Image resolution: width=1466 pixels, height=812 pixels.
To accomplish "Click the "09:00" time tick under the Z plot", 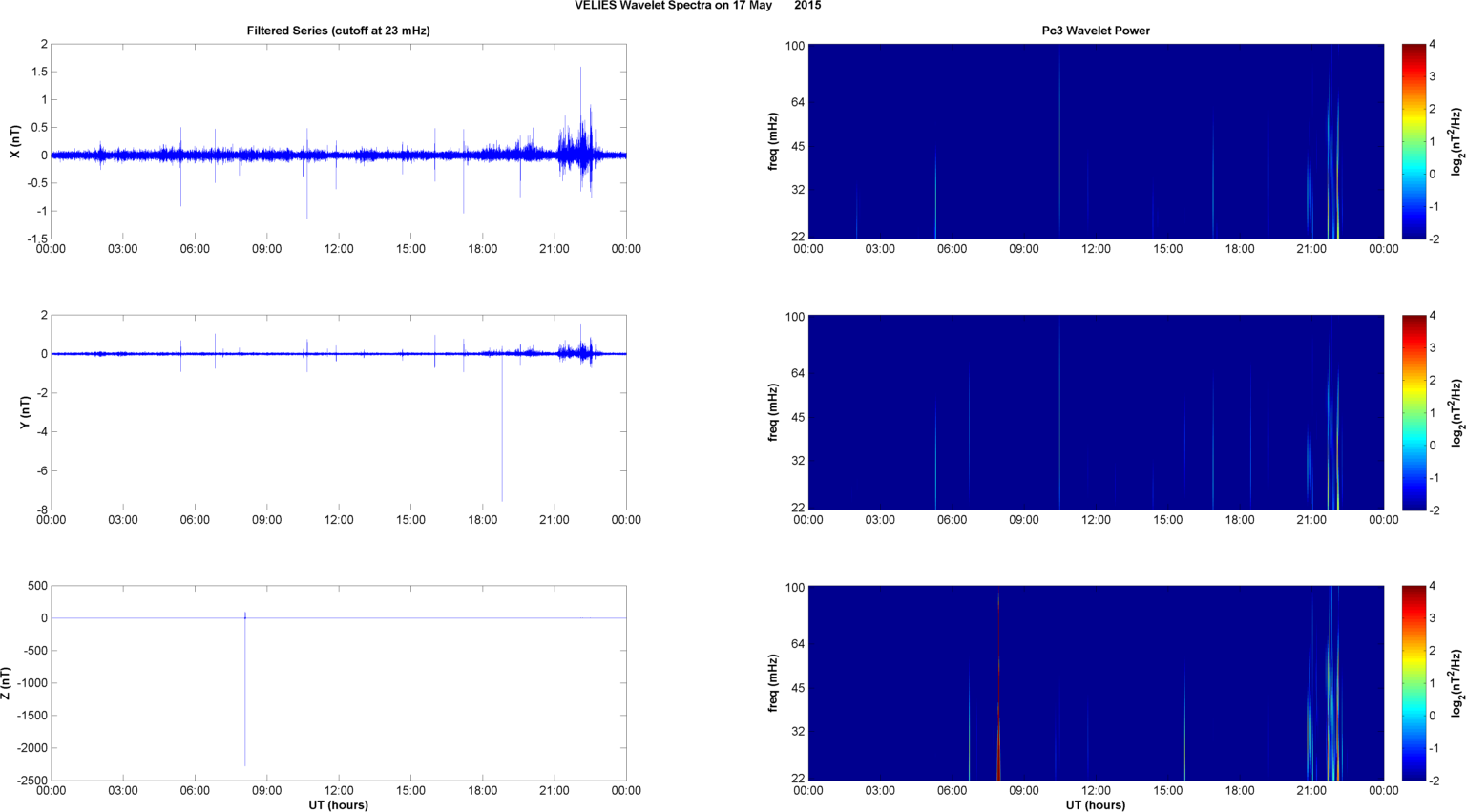I will click(x=266, y=791).
